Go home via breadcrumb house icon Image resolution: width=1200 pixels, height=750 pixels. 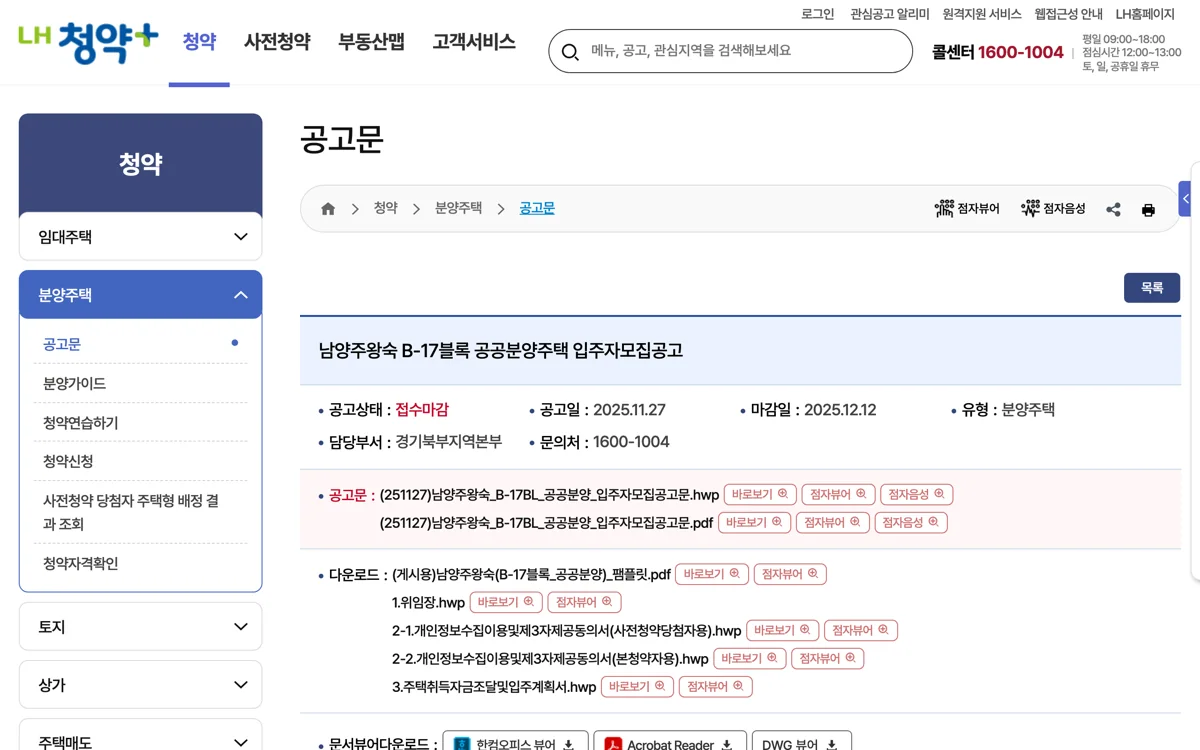(328, 209)
